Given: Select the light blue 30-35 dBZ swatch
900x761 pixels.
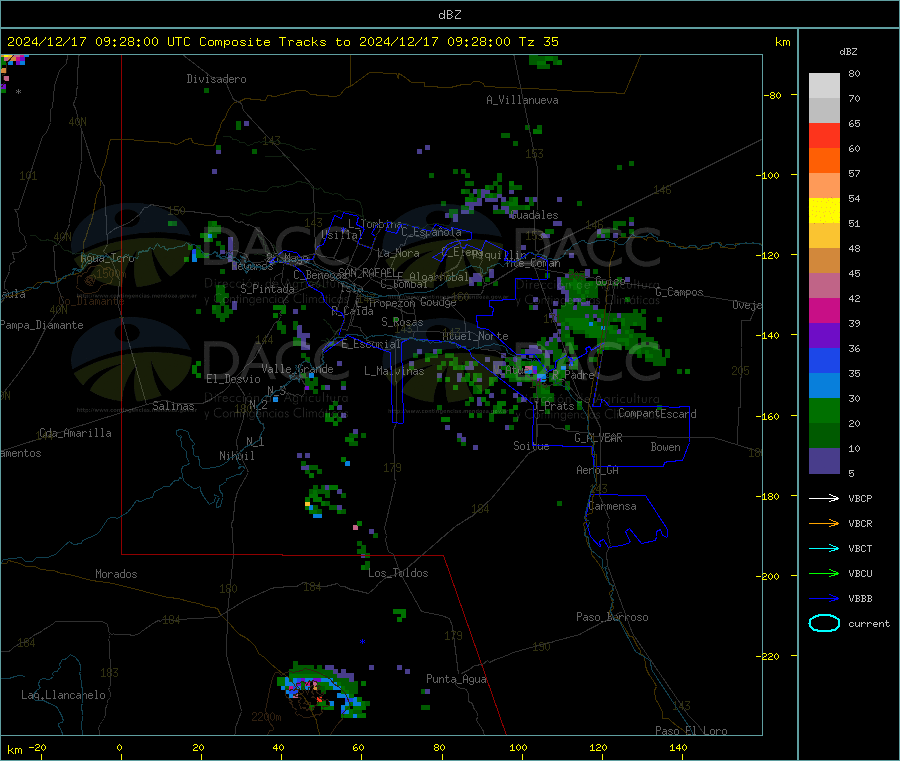Looking at the screenshot, I should click(x=824, y=386).
